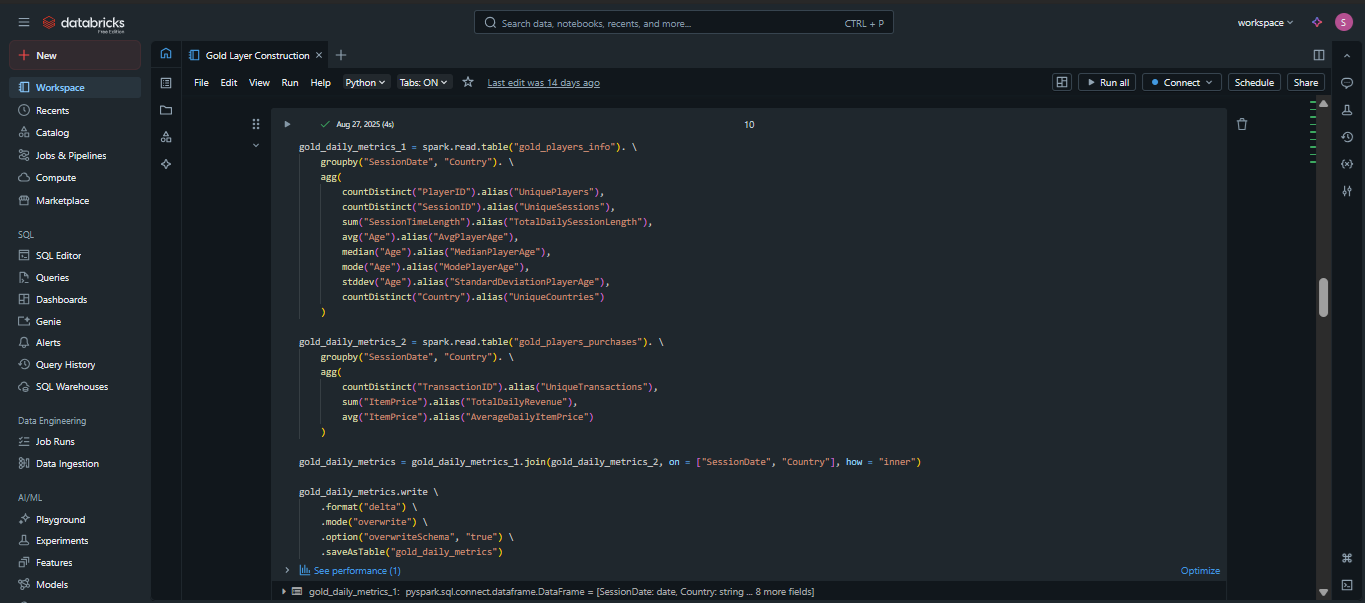Image resolution: width=1365 pixels, height=603 pixels.
Task: Click the notebook vertical scrollbar thumb
Action: (1324, 297)
